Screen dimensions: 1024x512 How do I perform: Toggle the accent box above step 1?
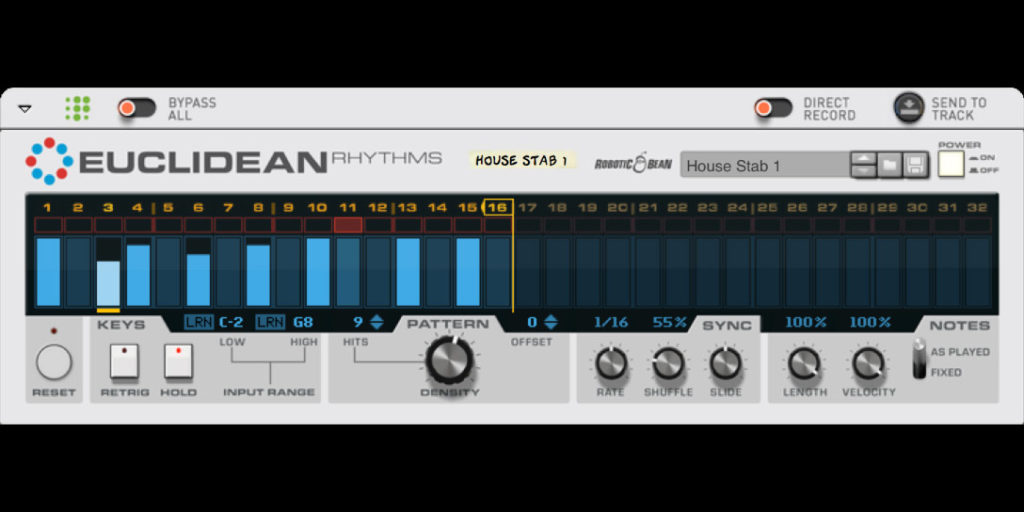click(48, 225)
